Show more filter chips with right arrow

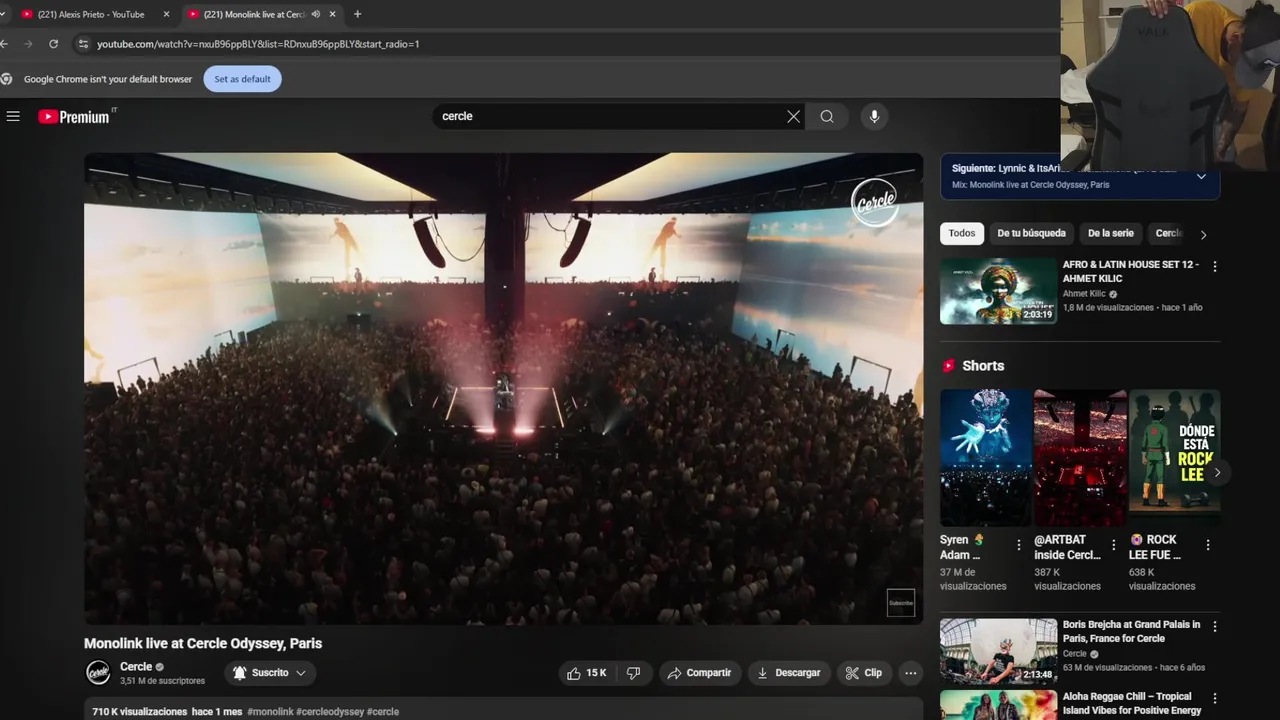click(1203, 234)
